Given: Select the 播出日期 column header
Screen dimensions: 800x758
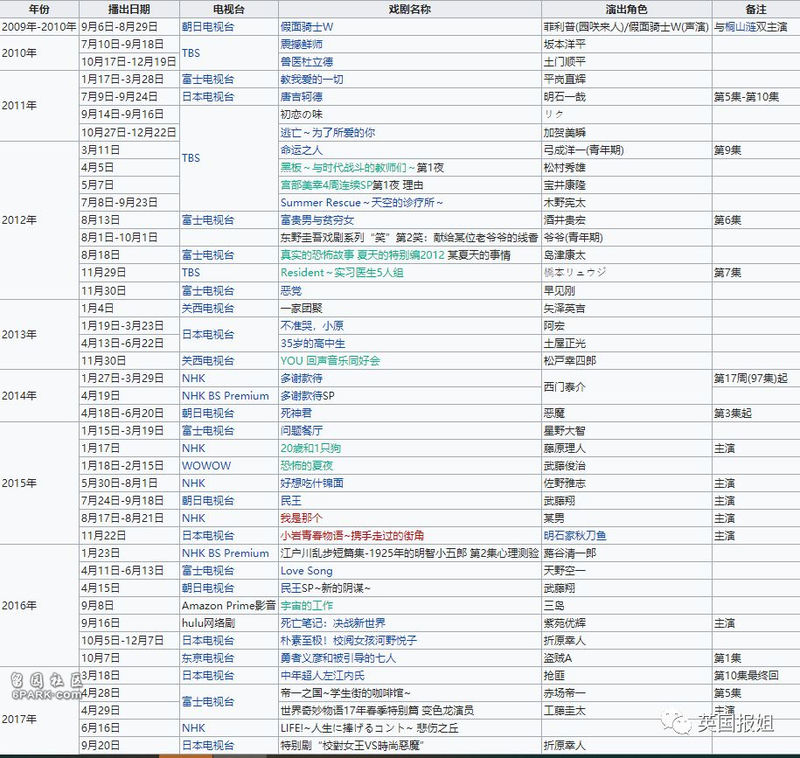Looking at the screenshot, I should click(129, 9).
